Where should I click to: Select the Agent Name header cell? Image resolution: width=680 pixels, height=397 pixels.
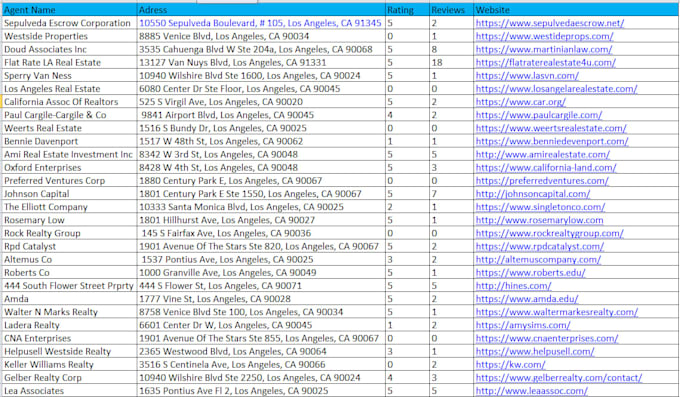click(x=69, y=10)
